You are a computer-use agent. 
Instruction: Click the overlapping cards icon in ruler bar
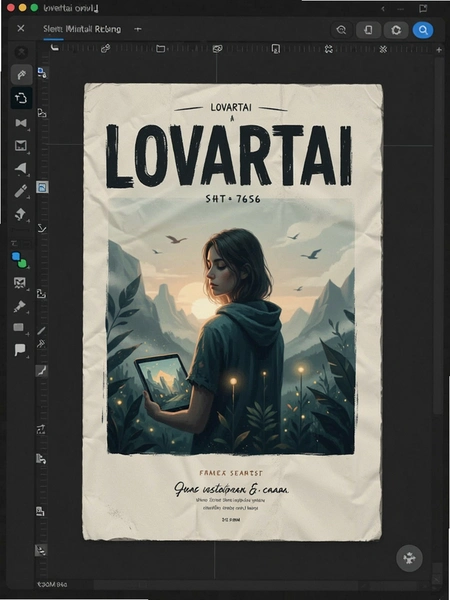tap(217, 49)
